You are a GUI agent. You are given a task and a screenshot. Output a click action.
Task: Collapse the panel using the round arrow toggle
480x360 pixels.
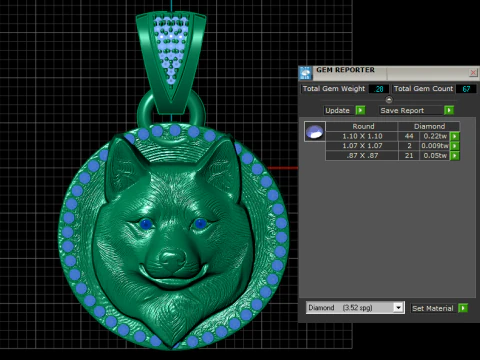(x=389, y=99)
